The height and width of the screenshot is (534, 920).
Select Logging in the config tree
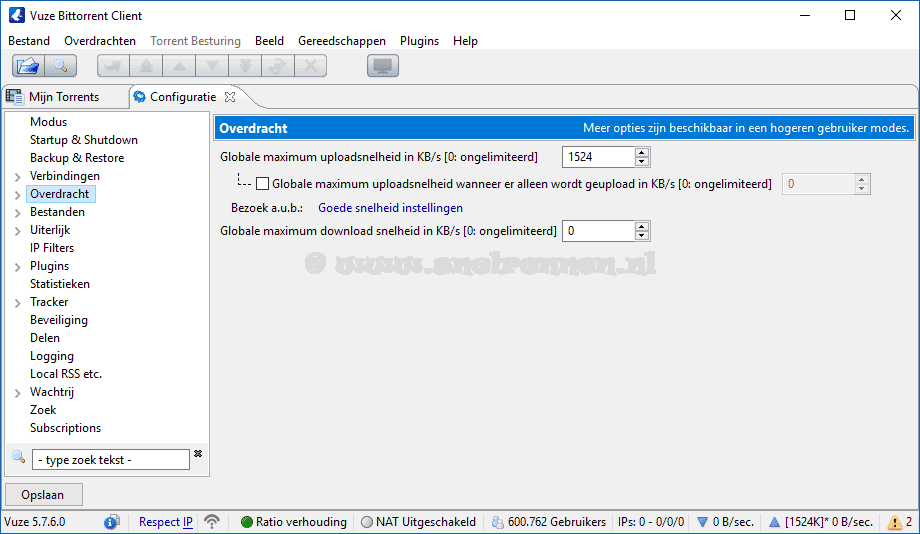[52, 356]
